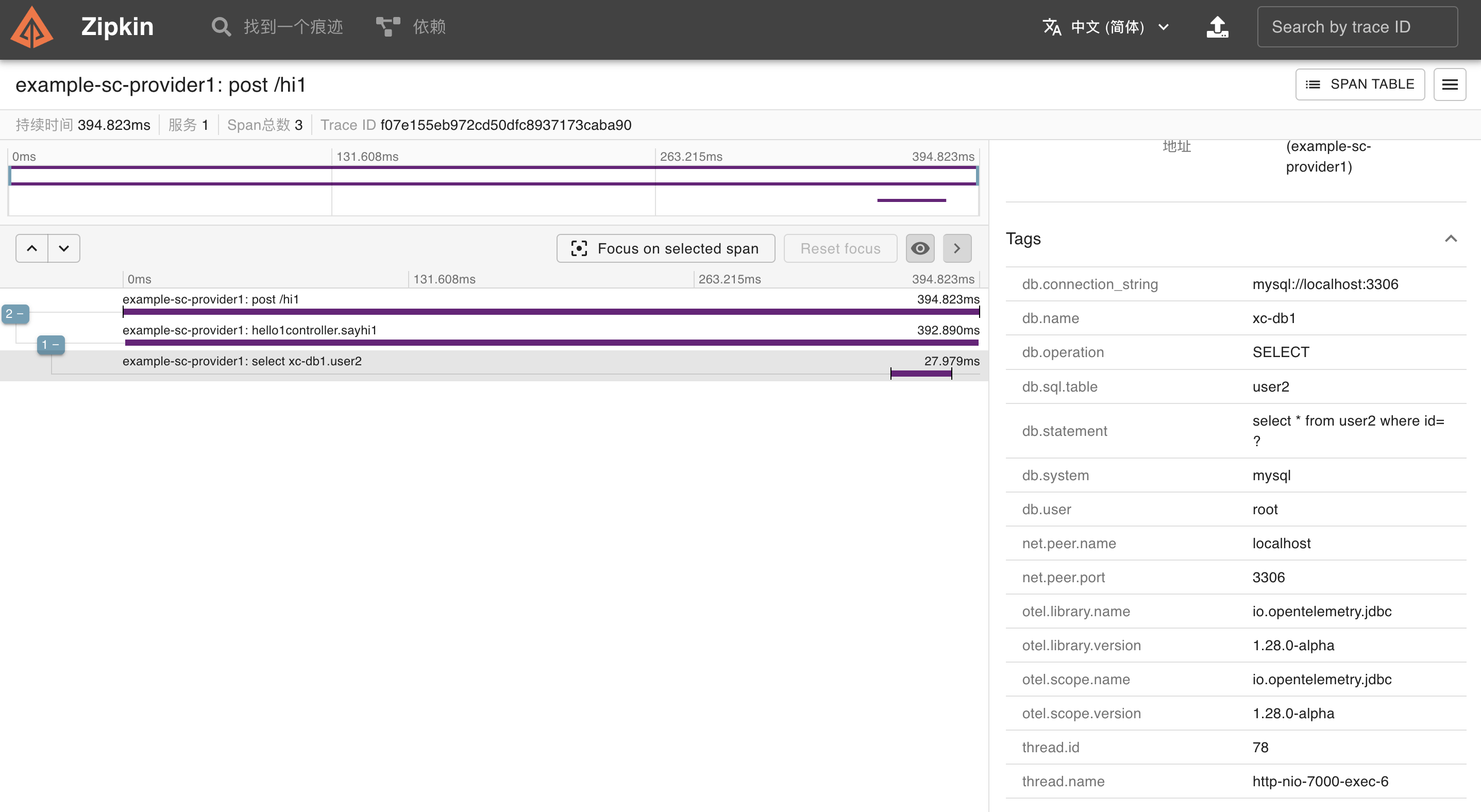Screen dimensions: 1481x812
Task: Click otel.library.version value 1.28.0-alpha
Action: click(1293, 645)
